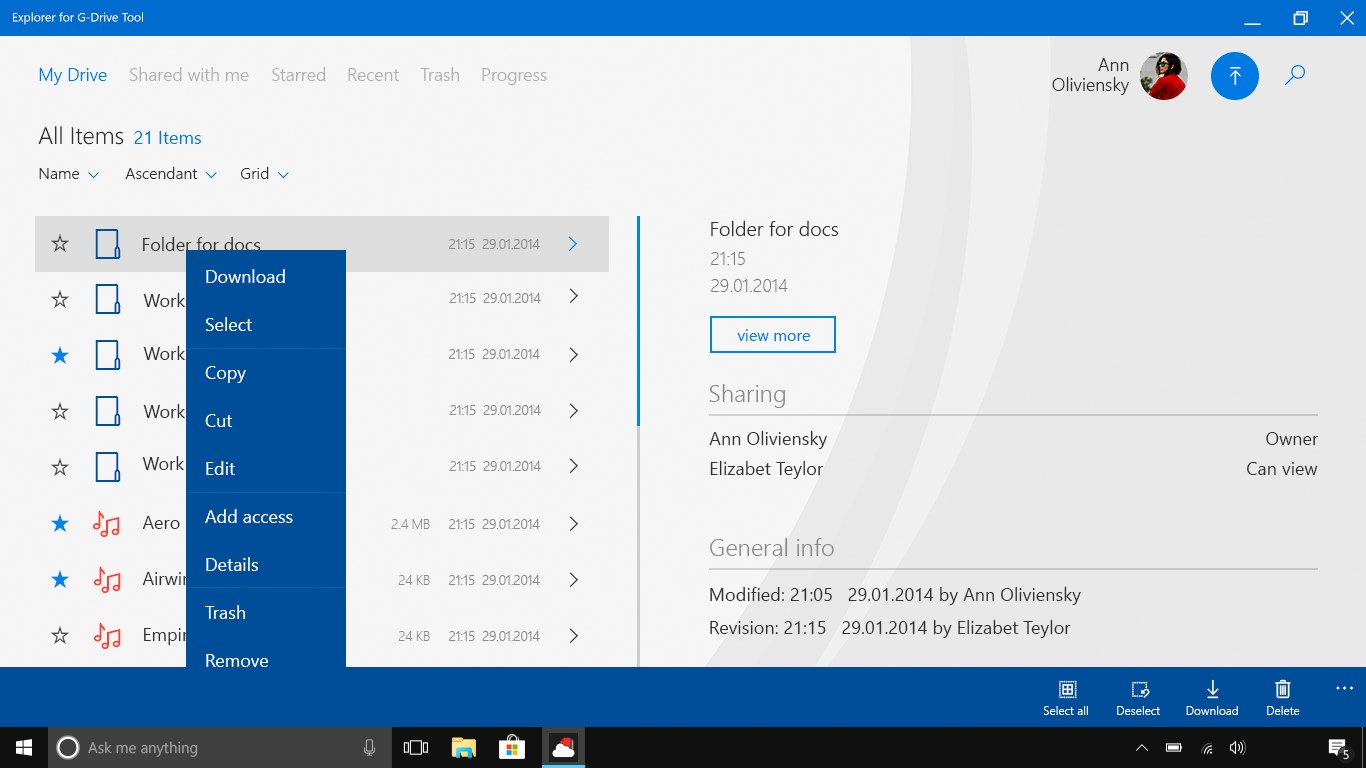This screenshot has height=768, width=1366.
Task: Click the chevron on the Aero row
Action: pos(573,523)
